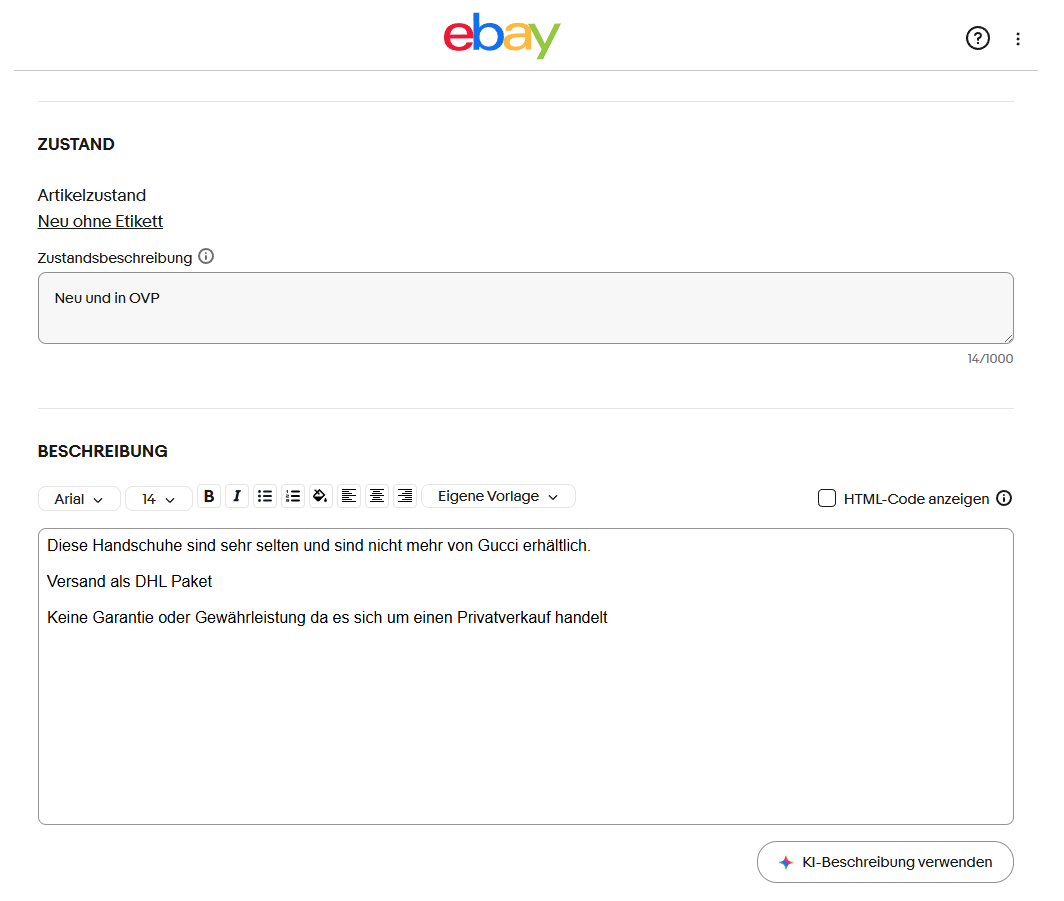Open the font size 14 dropdown
Viewport: 1064px width, 901px height.
point(159,499)
